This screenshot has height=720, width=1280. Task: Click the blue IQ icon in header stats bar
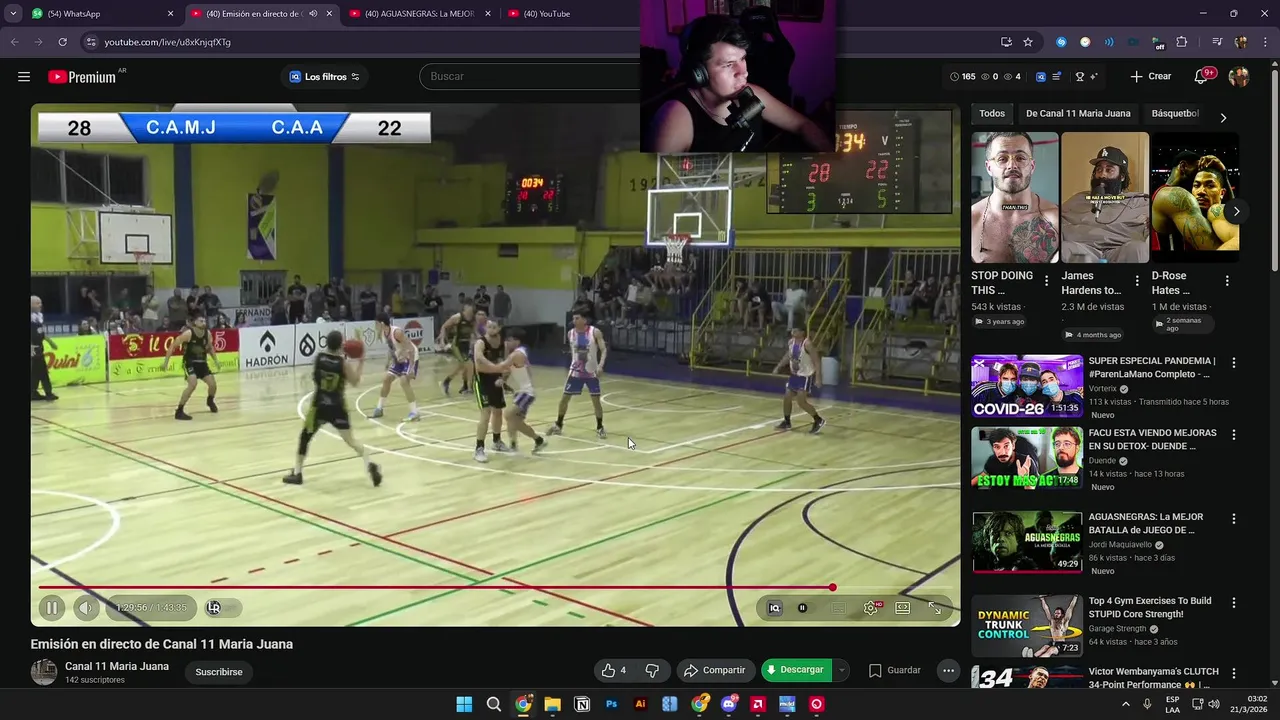coord(1041,77)
